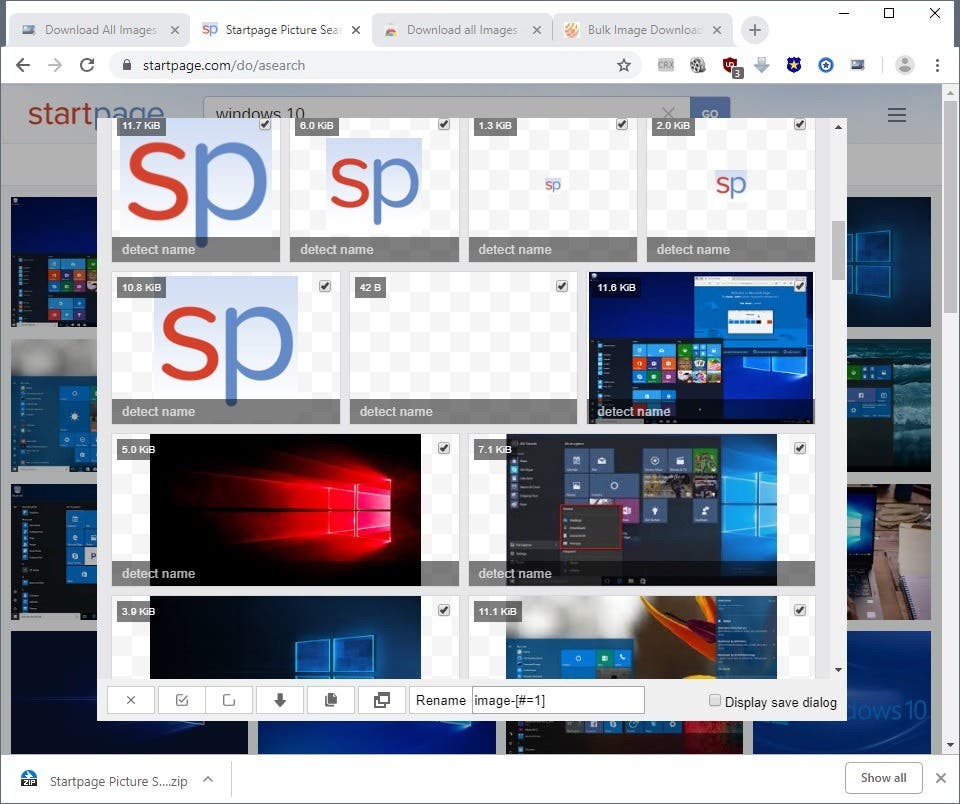960x804 pixels.
Task: Switch to the Download All Images tab
Action: pyautogui.click(x=100, y=30)
